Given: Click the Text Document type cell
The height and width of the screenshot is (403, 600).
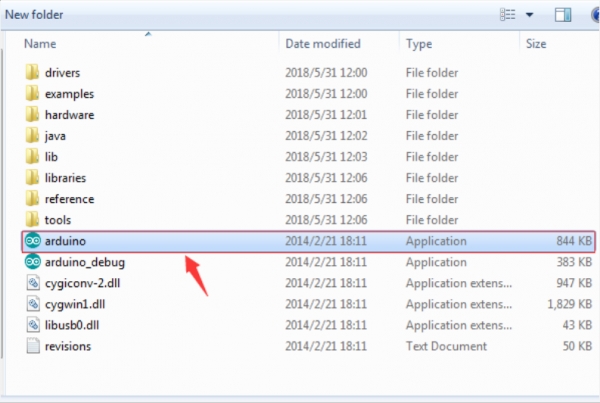Looking at the screenshot, I should (x=446, y=346).
